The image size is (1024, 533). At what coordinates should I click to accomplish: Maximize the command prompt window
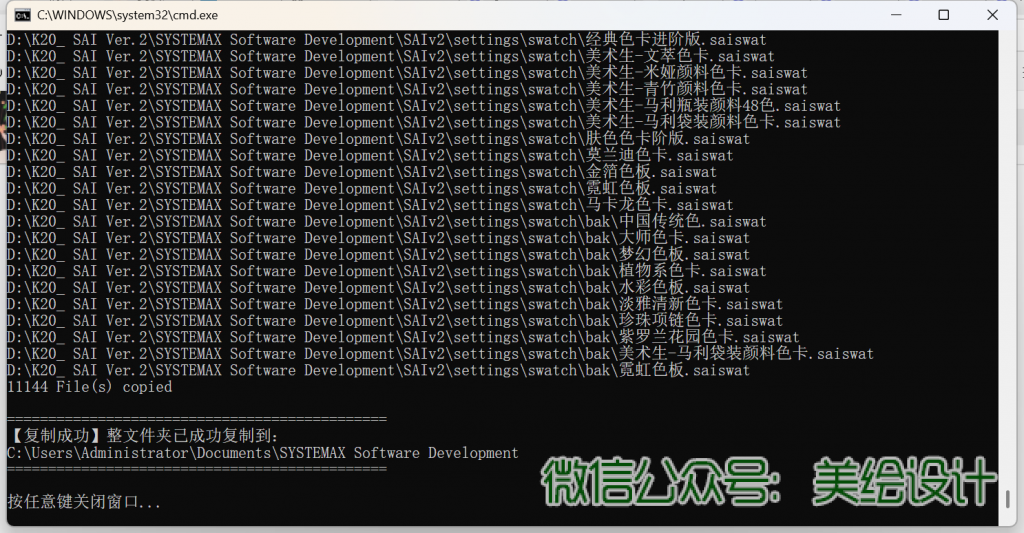pos(944,15)
